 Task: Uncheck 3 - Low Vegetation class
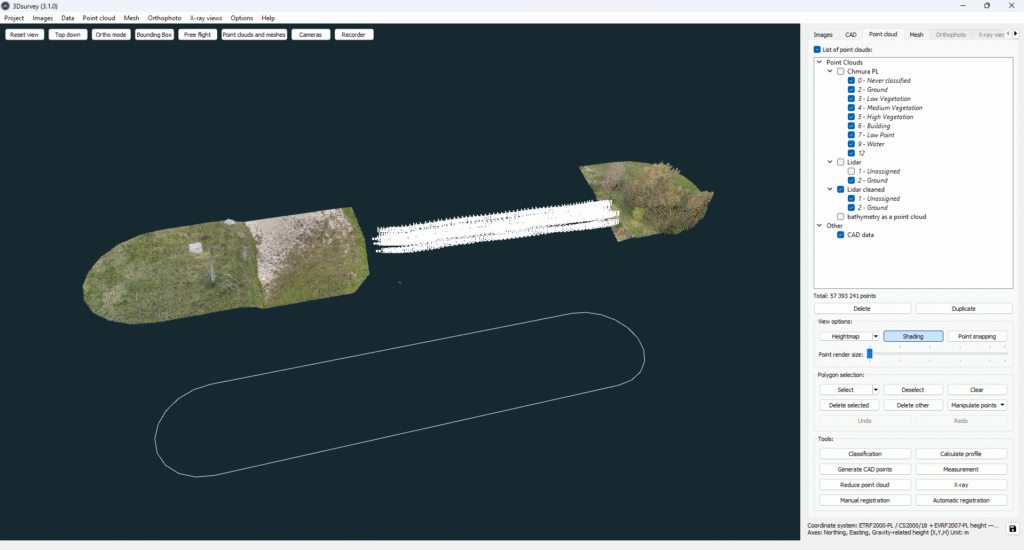851,99
